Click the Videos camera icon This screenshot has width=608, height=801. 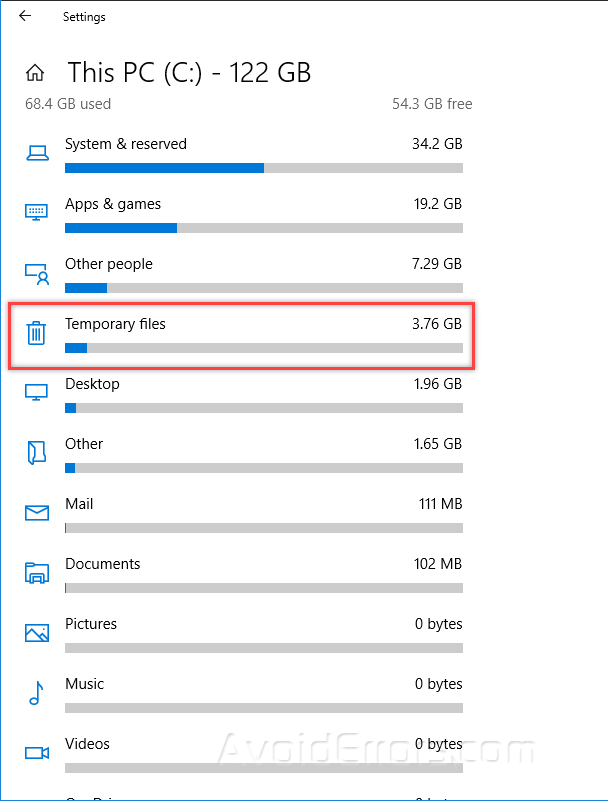click(37, 752)
